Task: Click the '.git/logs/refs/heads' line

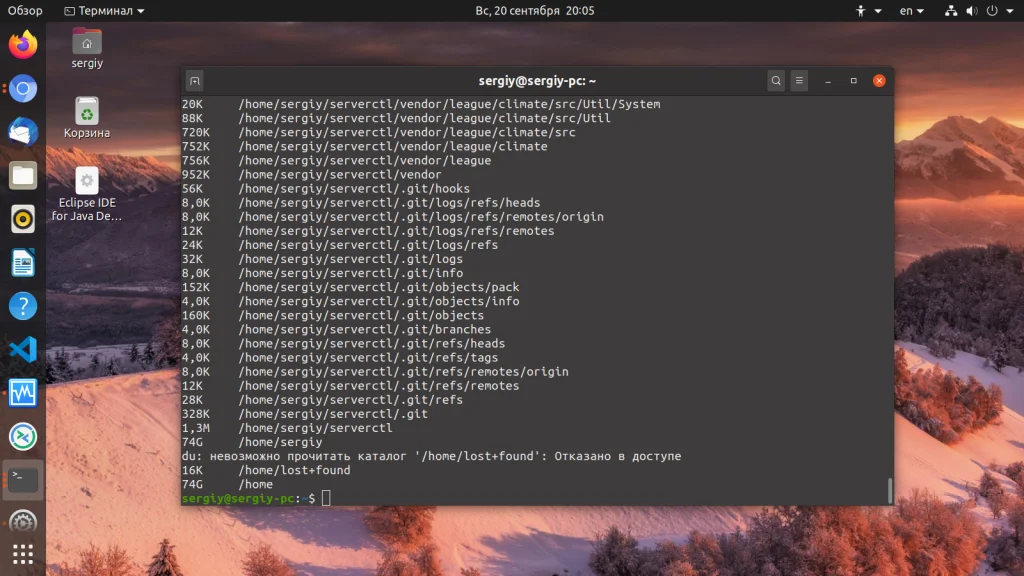Action: coord(361,202)
